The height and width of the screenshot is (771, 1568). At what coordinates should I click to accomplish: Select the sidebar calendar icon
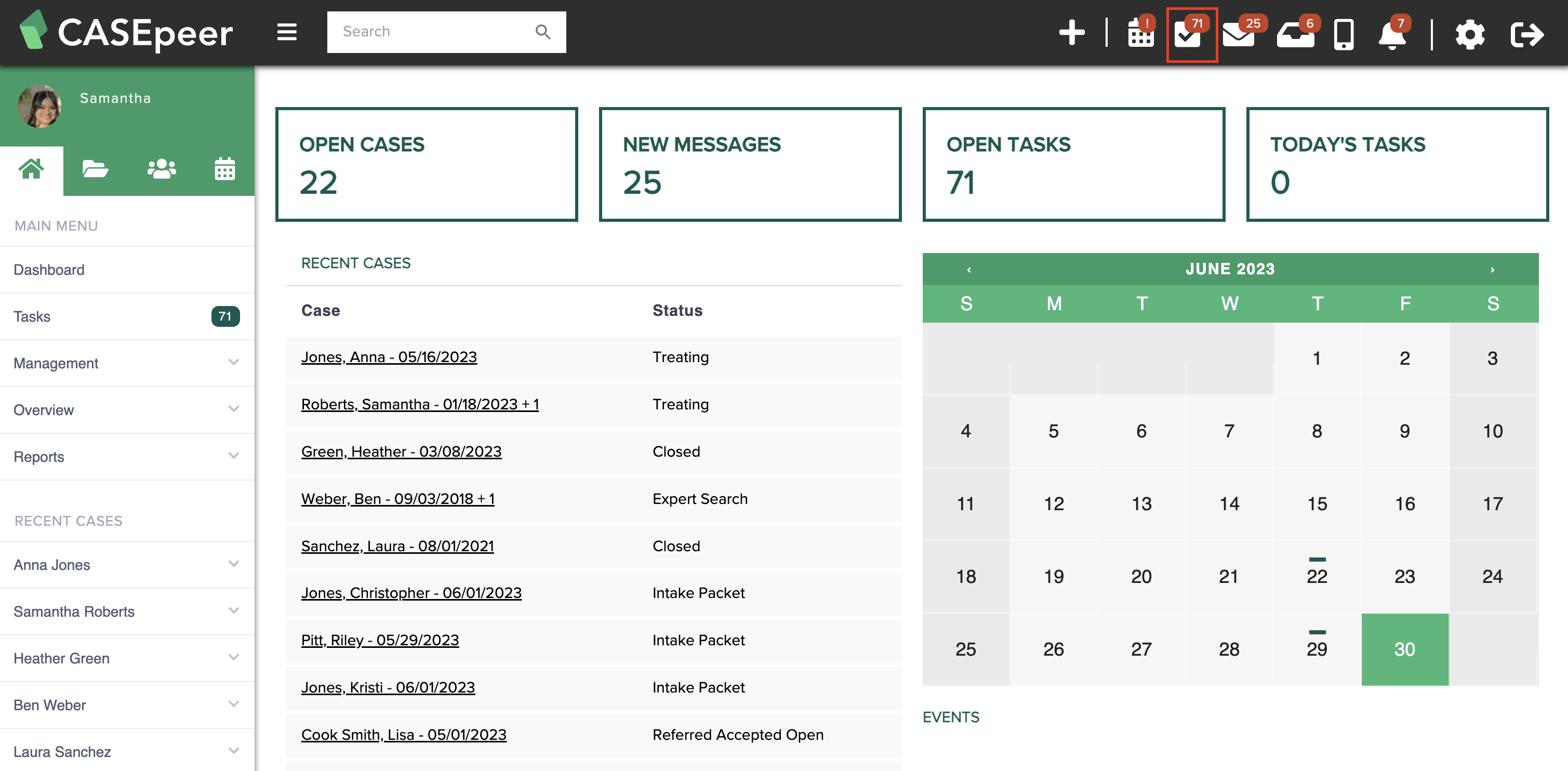(x=224, y=169)
